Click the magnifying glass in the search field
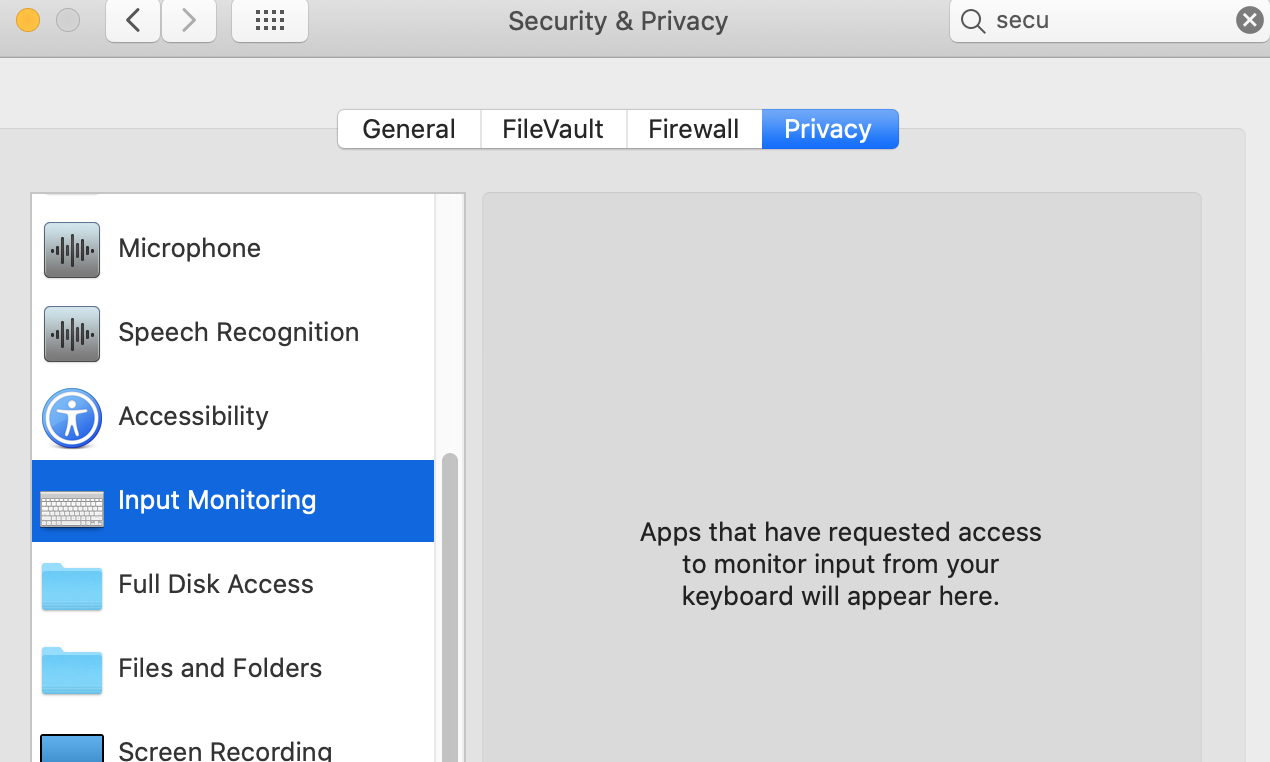Image resolution: width=1270 pixels, height=762 pixels. [971, 20]
